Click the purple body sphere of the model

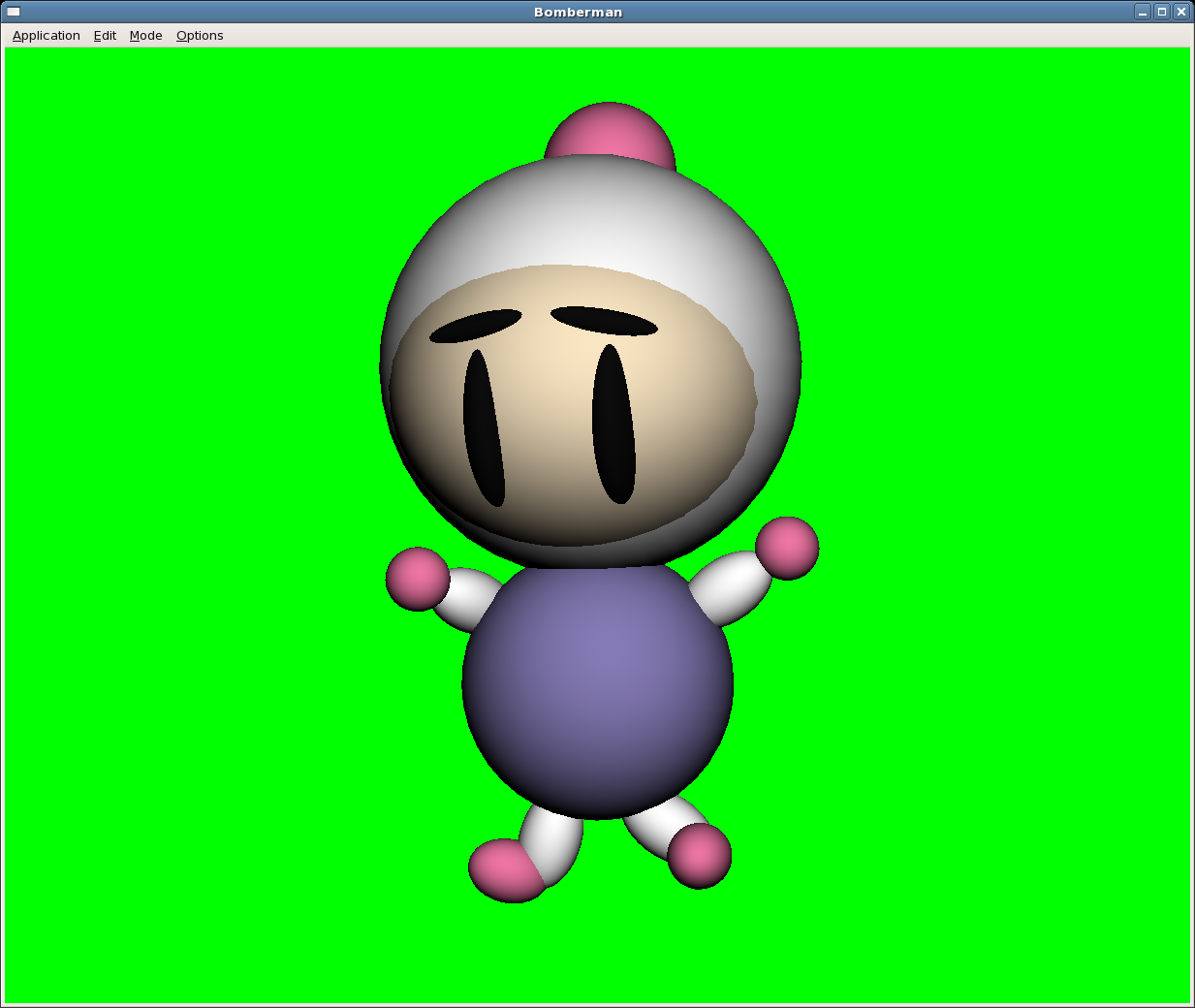coord(597,690)
